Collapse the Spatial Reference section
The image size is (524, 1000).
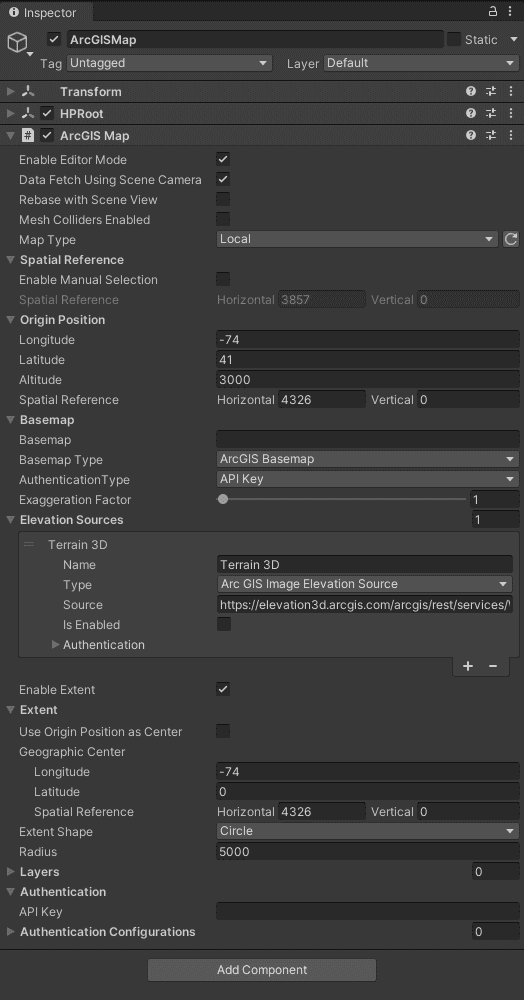[x=10, y=260]
